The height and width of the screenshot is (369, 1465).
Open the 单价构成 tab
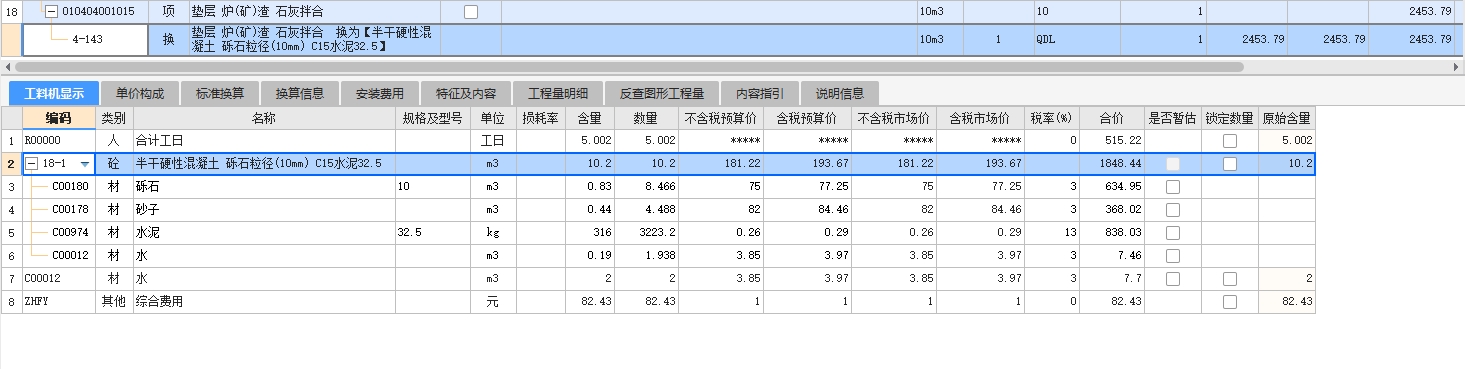pyautogui.click(x=140, y=94)
